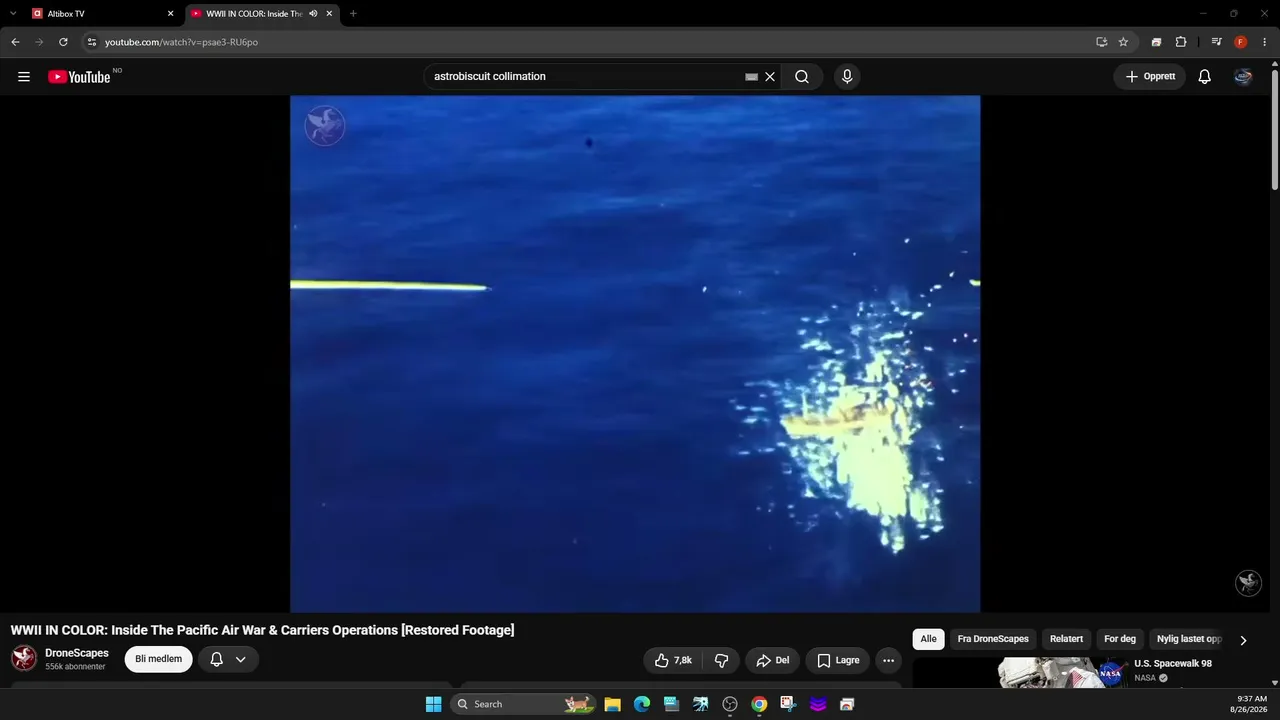Screen dimensions: 1280x720
Task: Go forward in browser history
Action: pyautogui.click(x=39, y=42)
